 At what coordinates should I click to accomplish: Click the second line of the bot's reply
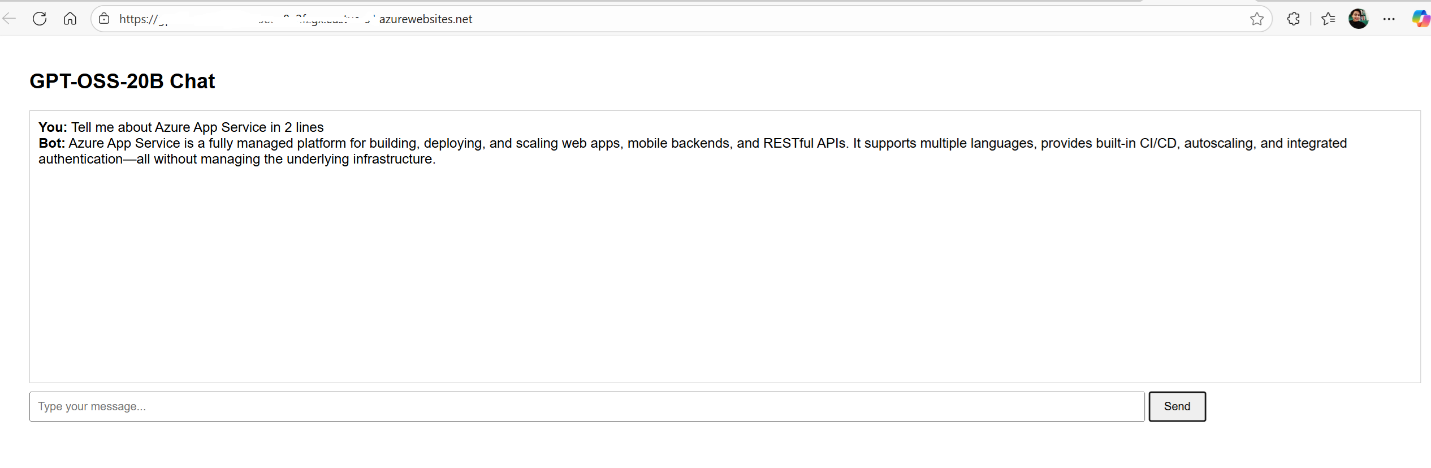(x=237, y=159)
